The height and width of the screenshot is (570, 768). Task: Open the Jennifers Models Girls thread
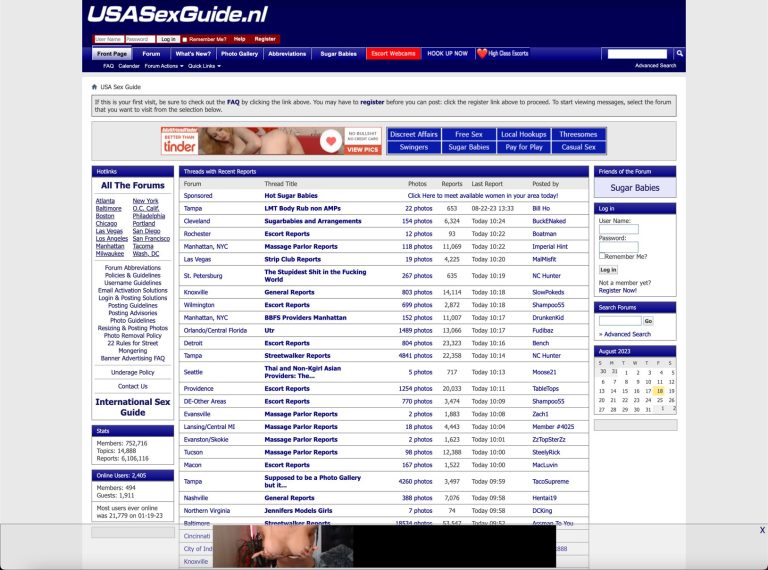[298, 510]
